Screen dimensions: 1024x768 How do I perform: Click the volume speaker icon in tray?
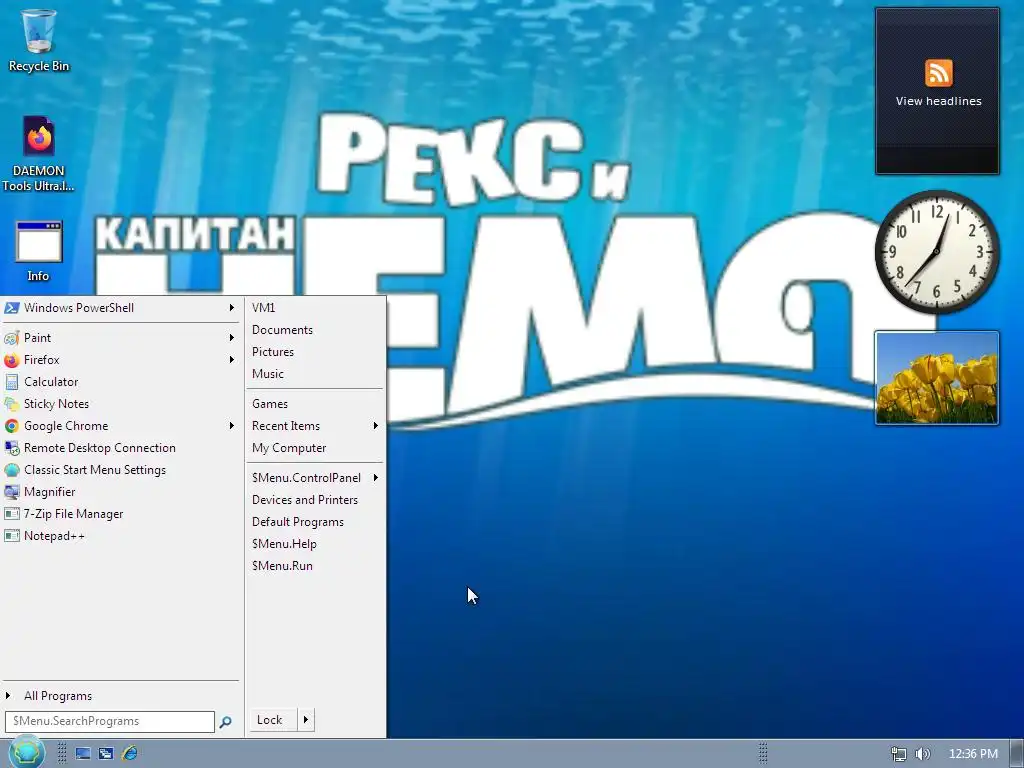click(922, 754)
